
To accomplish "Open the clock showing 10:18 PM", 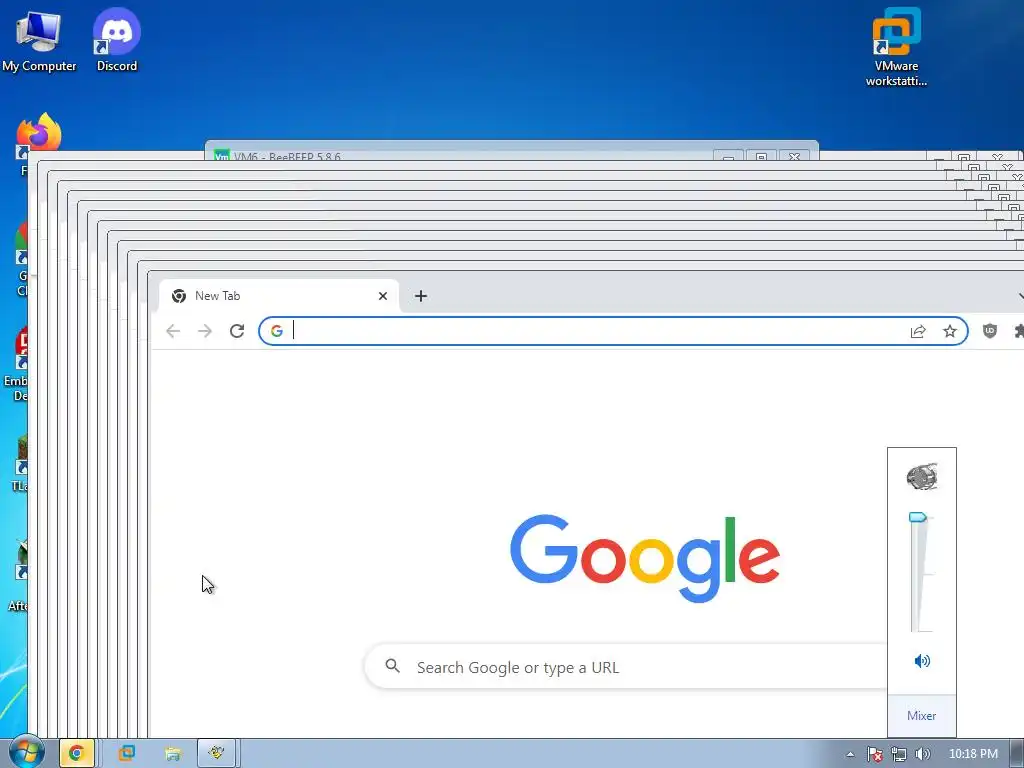I will tap(973, 754).
